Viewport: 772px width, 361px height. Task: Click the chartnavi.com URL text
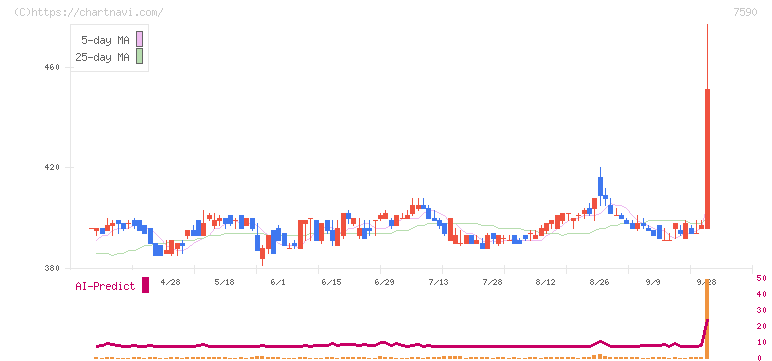tap(88, 12)
